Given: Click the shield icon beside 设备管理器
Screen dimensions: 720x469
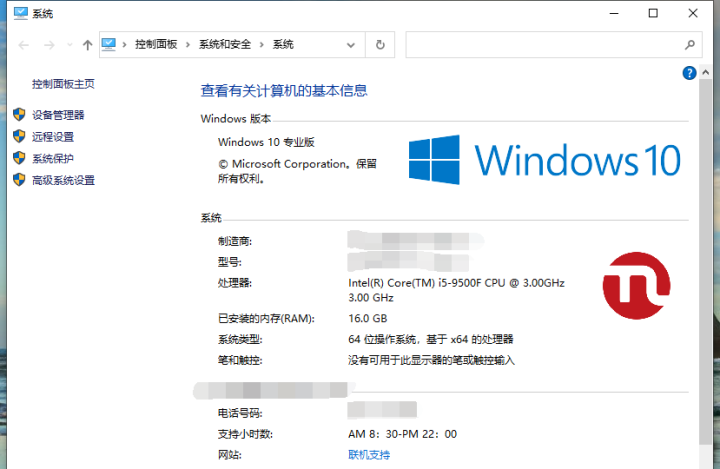Looking at the screenshot, I should [19, 114].
